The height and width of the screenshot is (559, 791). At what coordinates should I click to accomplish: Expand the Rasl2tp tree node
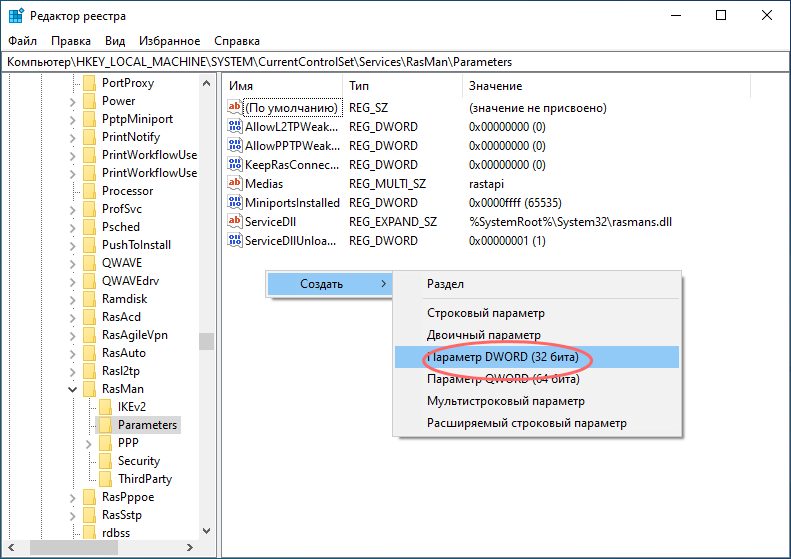[73, 372]
